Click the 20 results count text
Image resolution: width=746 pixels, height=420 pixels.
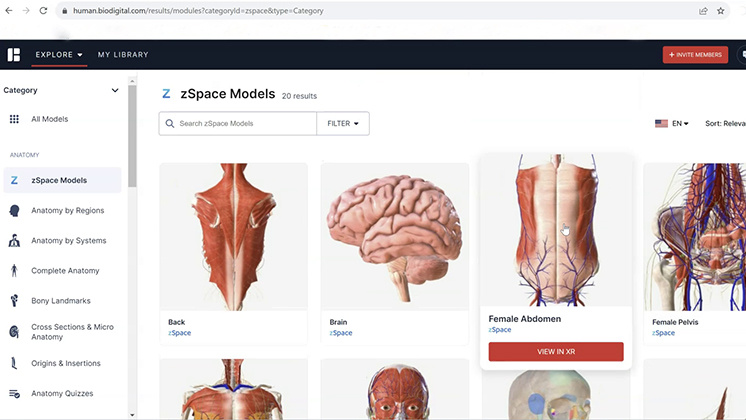(x=299, y=96)
